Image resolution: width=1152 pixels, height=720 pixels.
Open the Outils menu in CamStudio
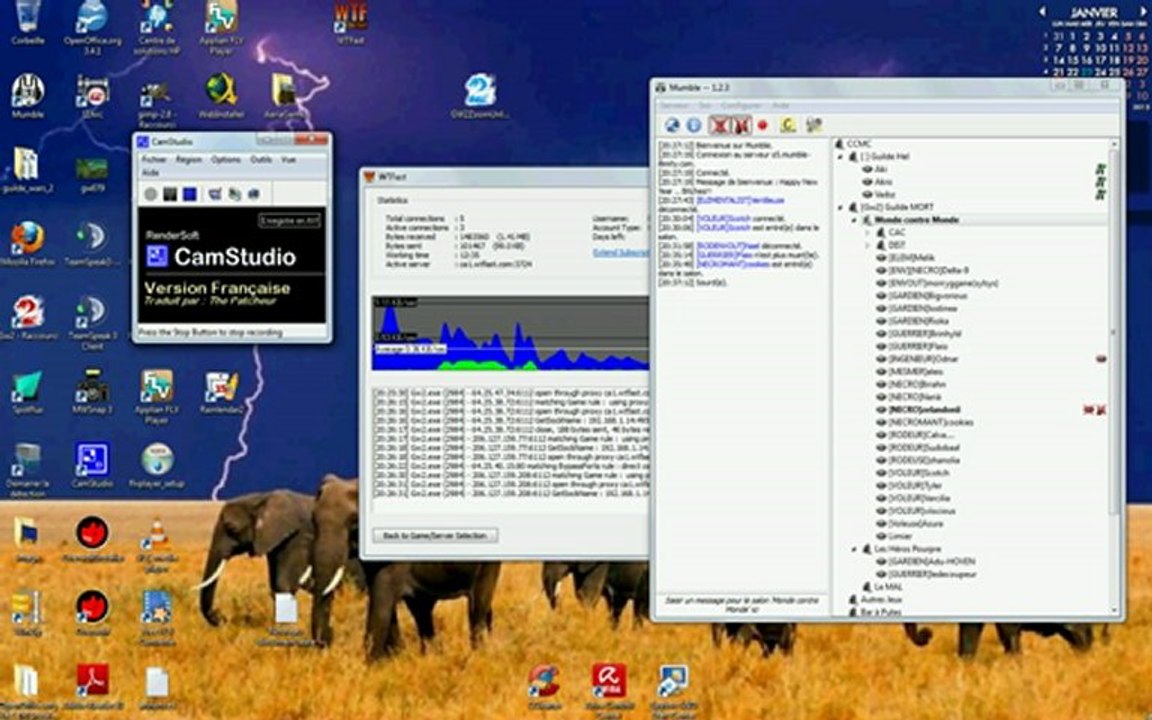pyautogui.click(x=261, y=159)
